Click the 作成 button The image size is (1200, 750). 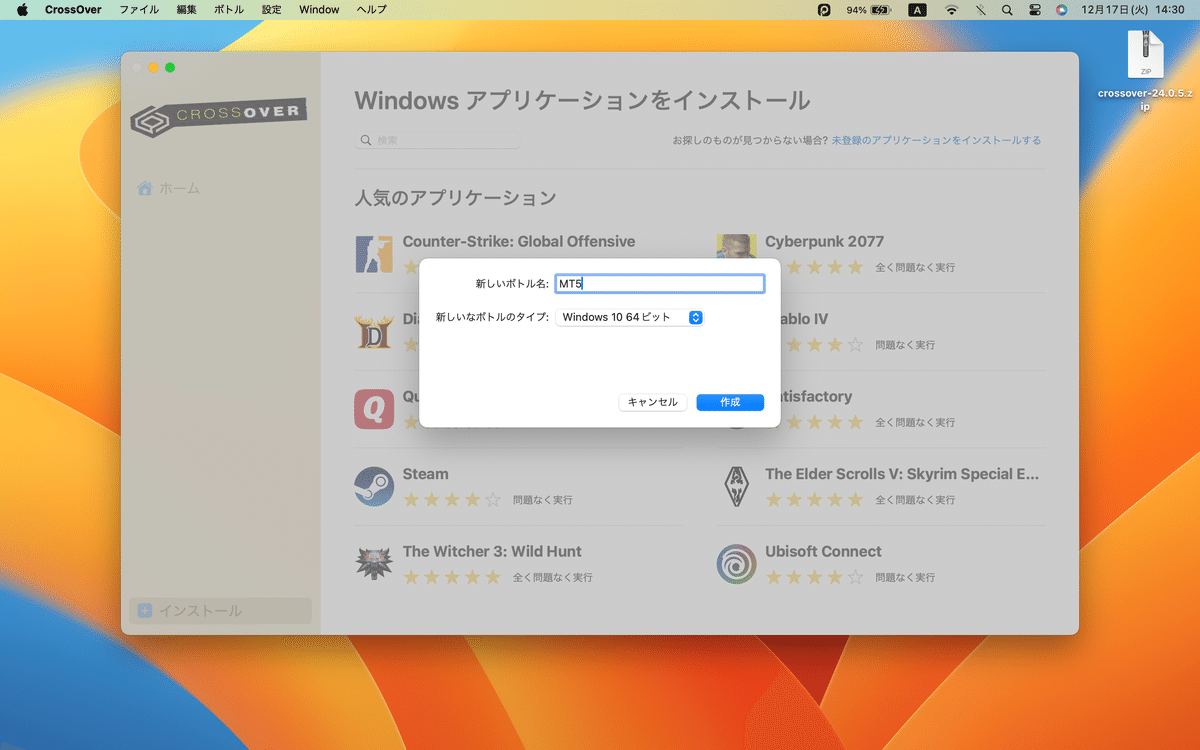click(730, 402)
